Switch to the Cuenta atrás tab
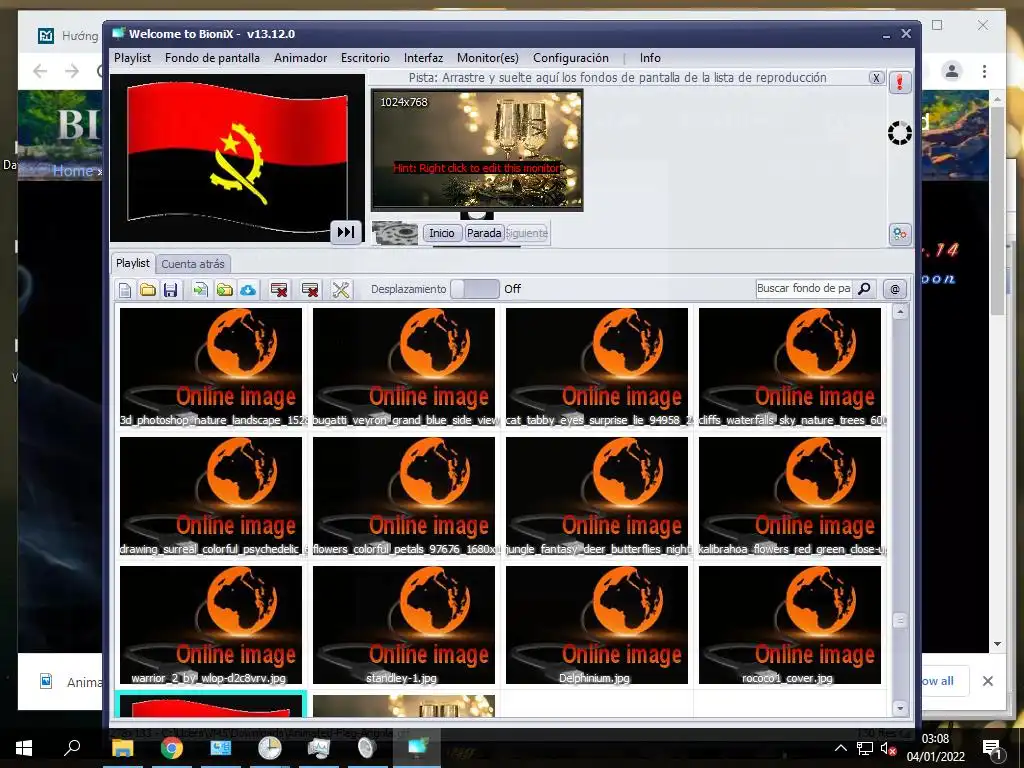 pyautogui.click(x=193, y=264)
